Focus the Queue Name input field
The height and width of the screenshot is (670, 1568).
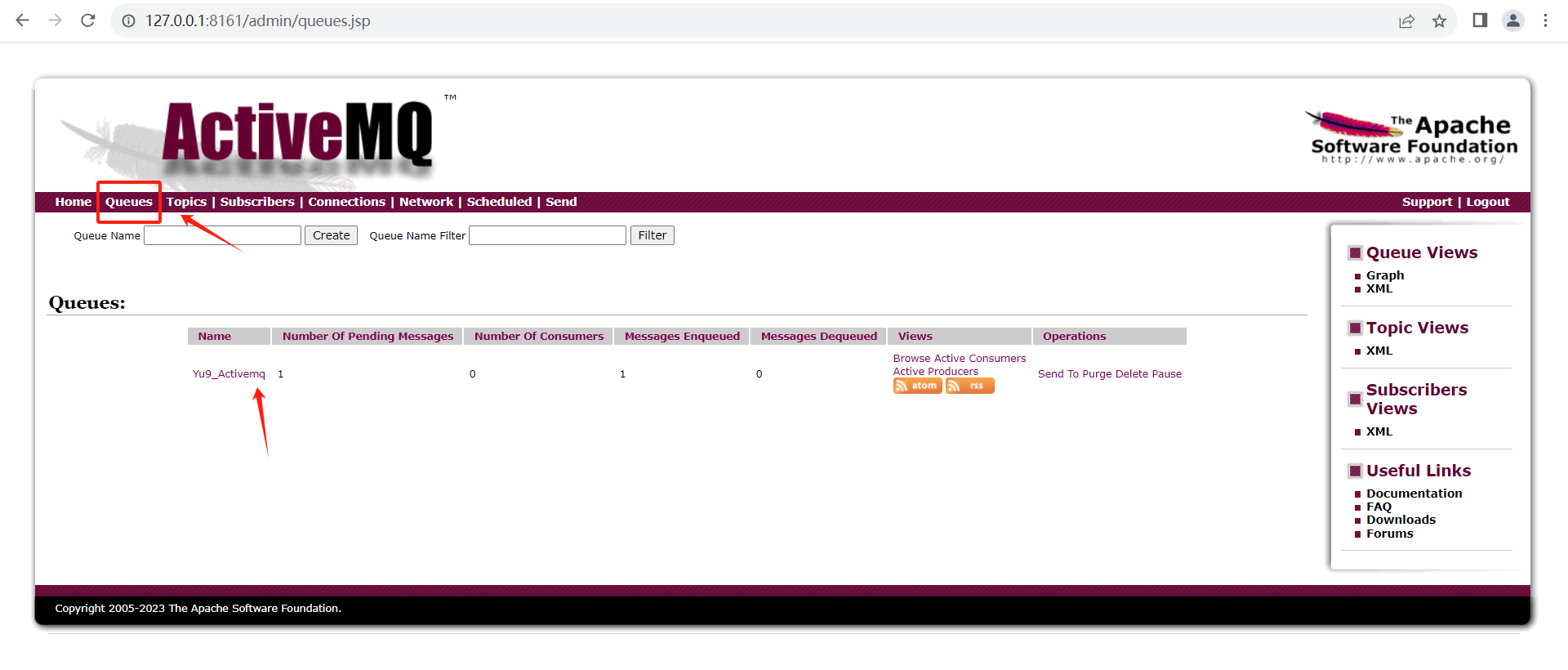tap(222, 235)
